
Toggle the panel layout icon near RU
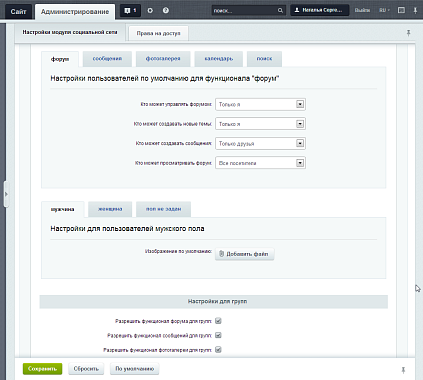click(x=401, y=10)
